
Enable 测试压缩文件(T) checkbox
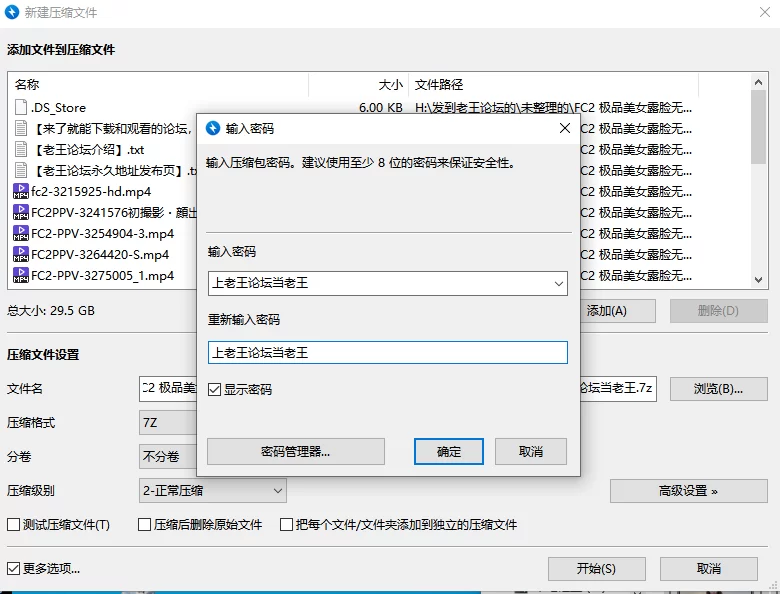(13, 524)
